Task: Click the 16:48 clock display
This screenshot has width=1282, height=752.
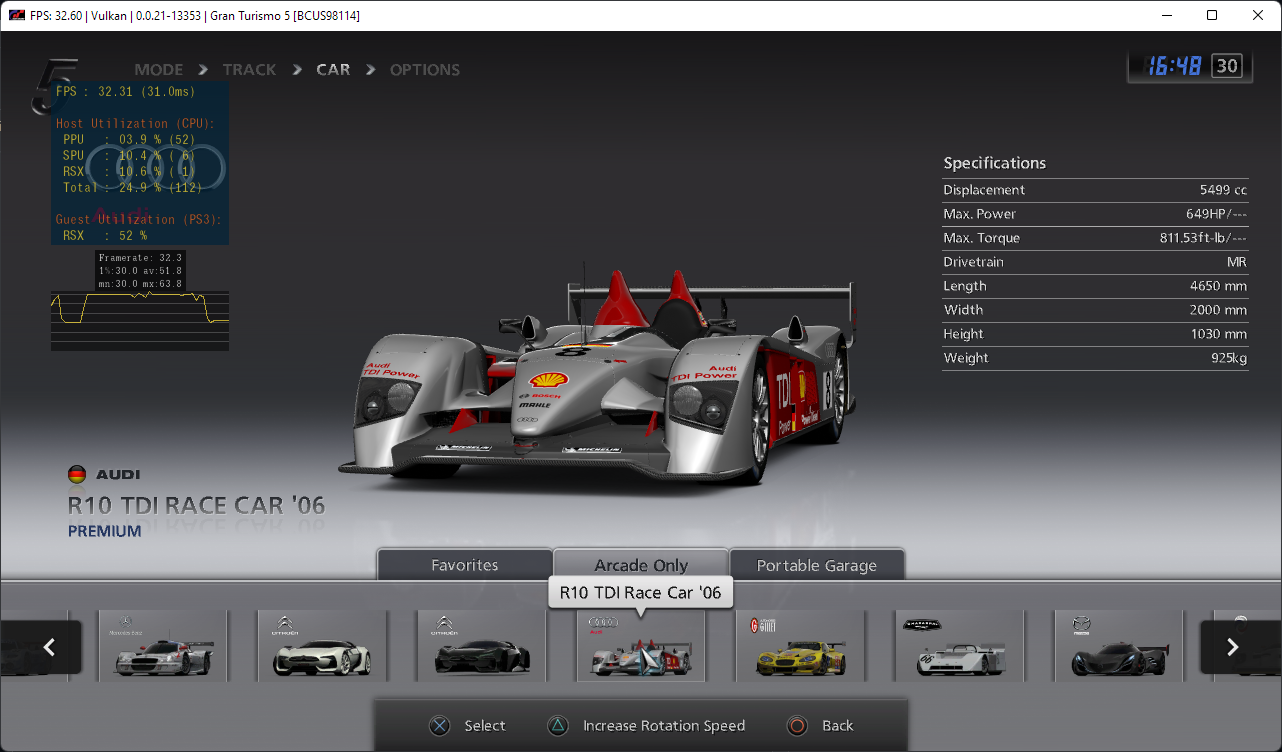Action: (x=1174, y=67)
